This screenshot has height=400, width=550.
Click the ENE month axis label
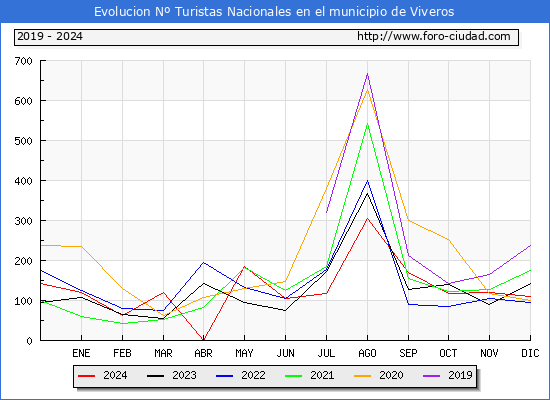click(x=81, y=353)
